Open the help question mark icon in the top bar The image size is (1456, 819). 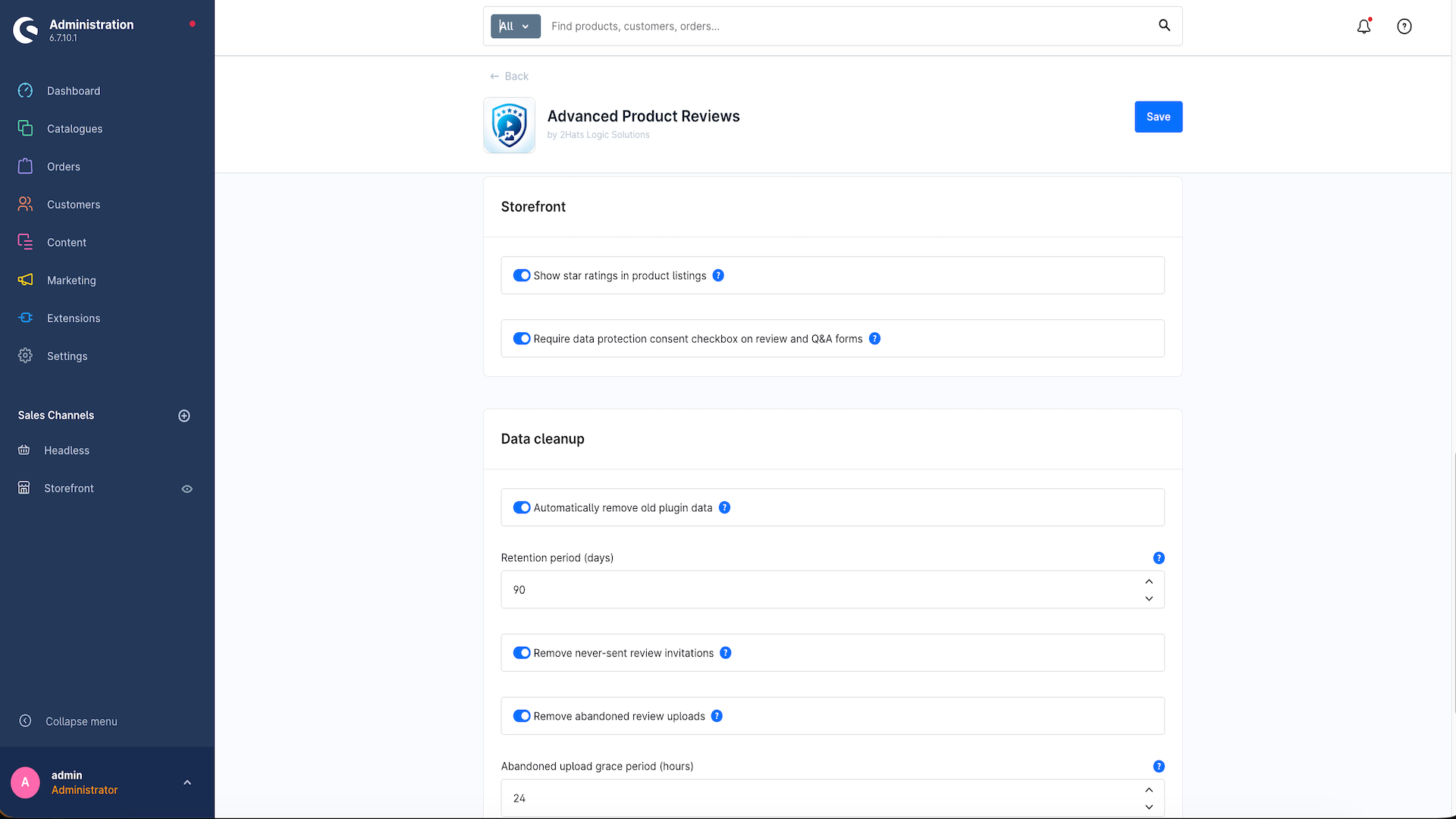(x=1404, y=27)
